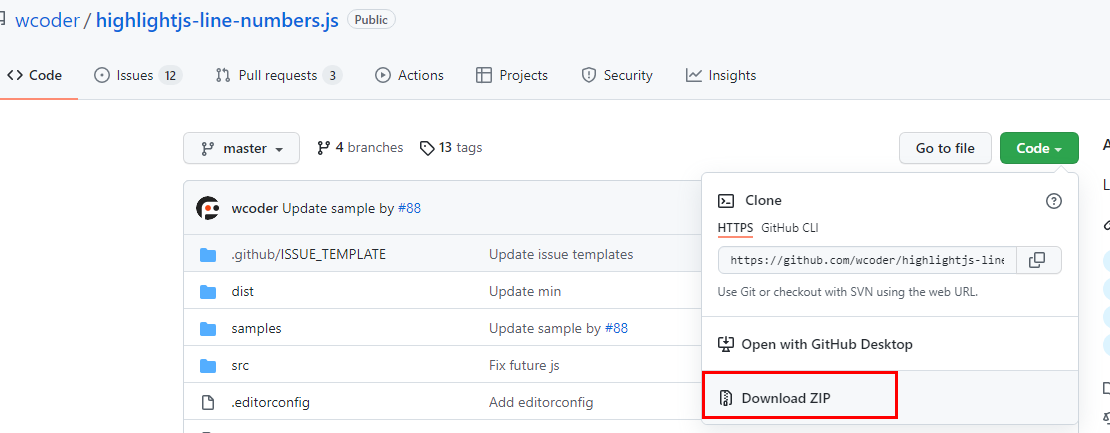Open the Insights tab
Screen dimensions: 1110x433
point(721,75)
